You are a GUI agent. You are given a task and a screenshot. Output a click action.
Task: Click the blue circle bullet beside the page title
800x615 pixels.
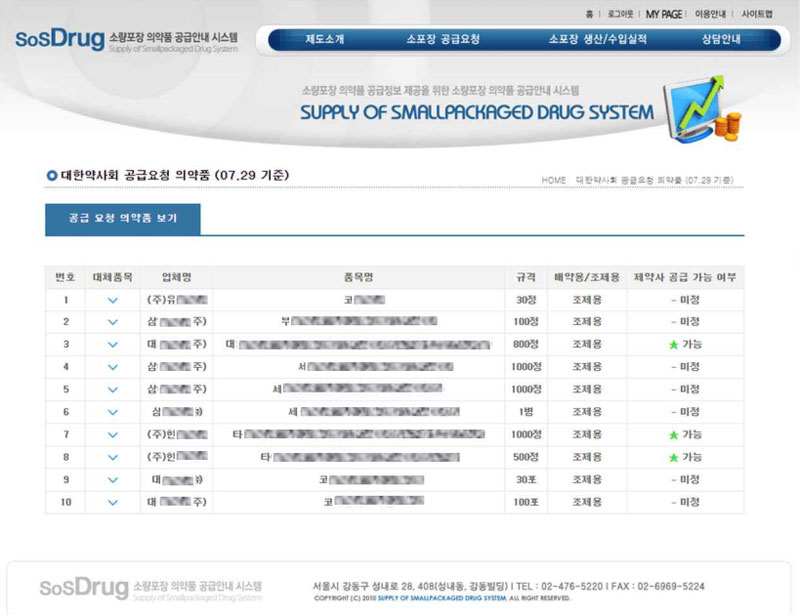tap(52, 176)
